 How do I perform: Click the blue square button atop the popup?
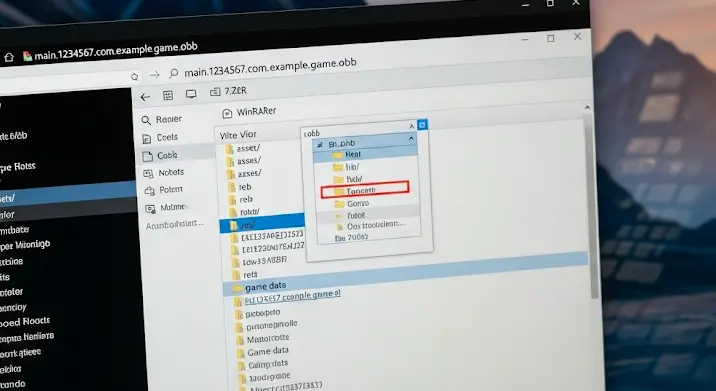click(422, 125)
